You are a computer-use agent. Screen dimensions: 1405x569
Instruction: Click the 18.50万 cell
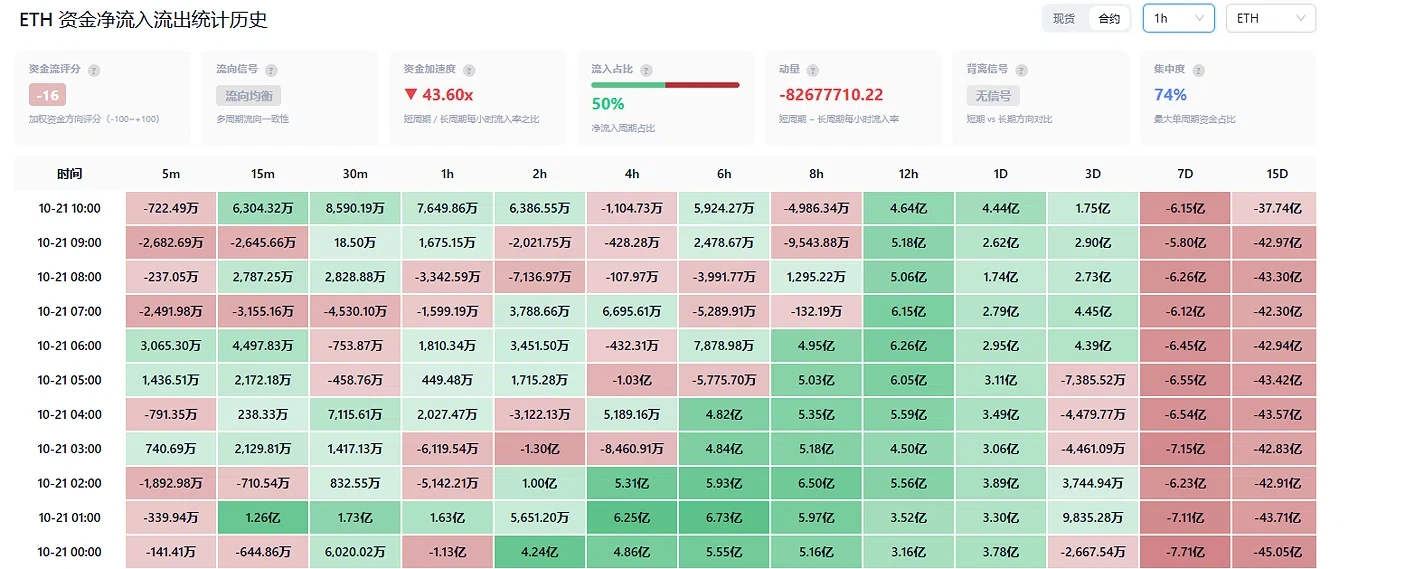pos(355,242)
